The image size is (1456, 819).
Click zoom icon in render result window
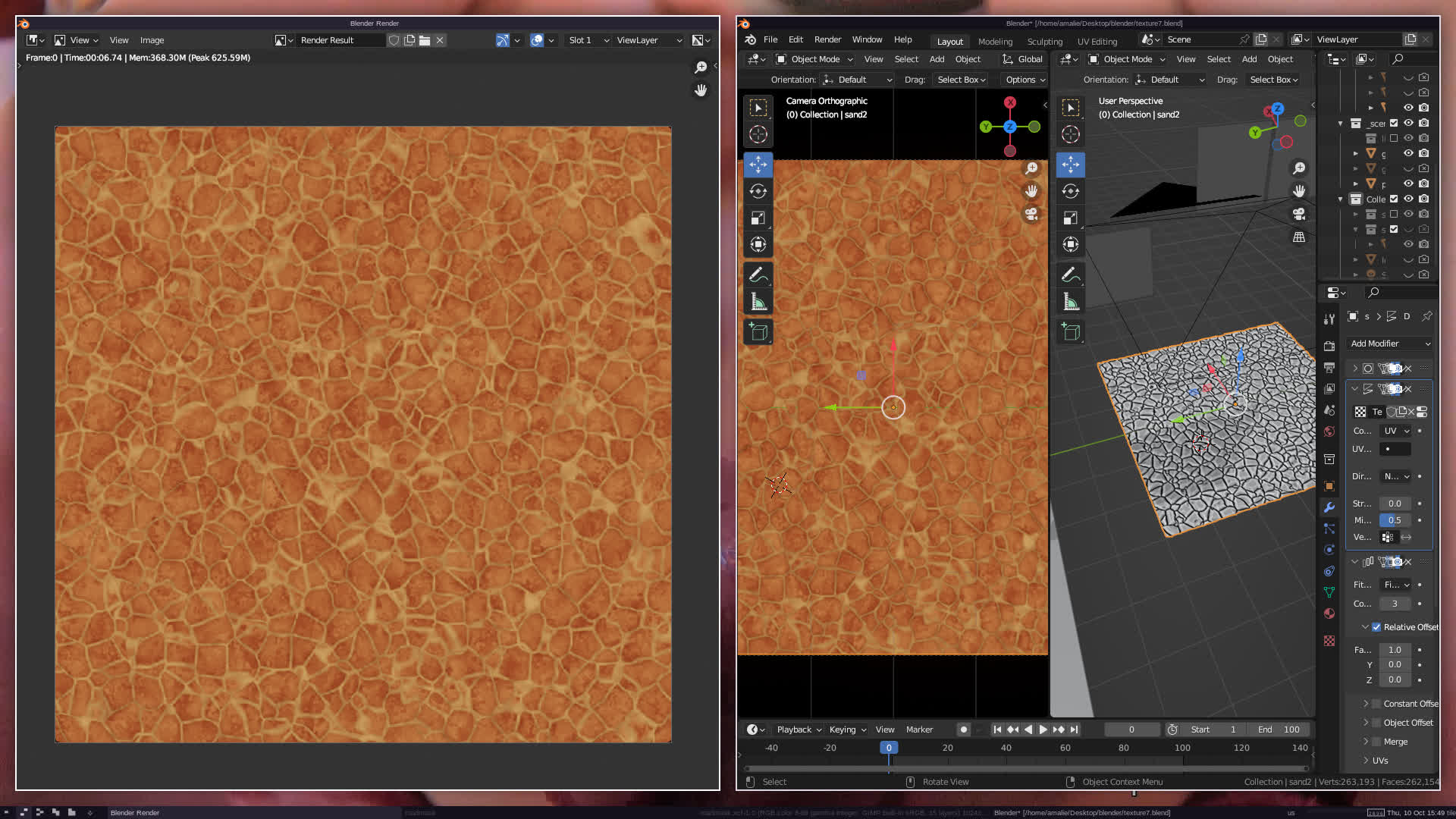(x=701, y=67)
